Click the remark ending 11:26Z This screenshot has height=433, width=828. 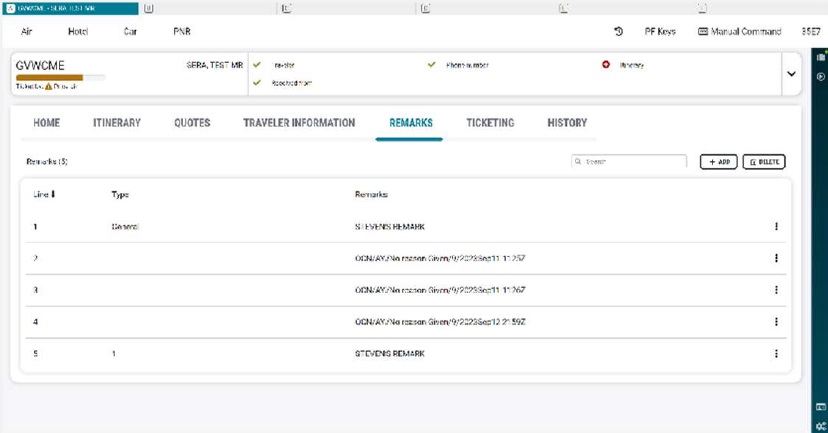(440, 290)
